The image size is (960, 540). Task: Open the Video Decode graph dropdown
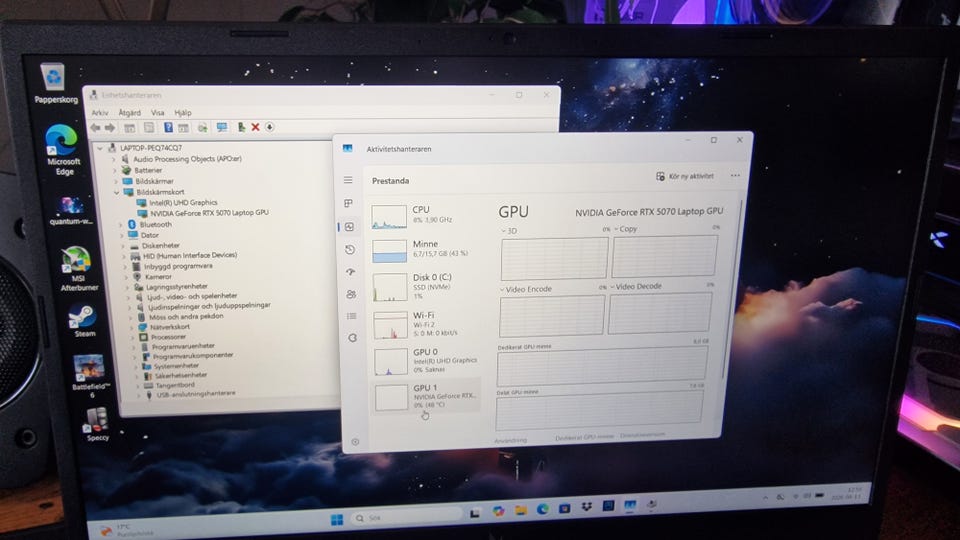pyautogui.click(x=636, y=286)
